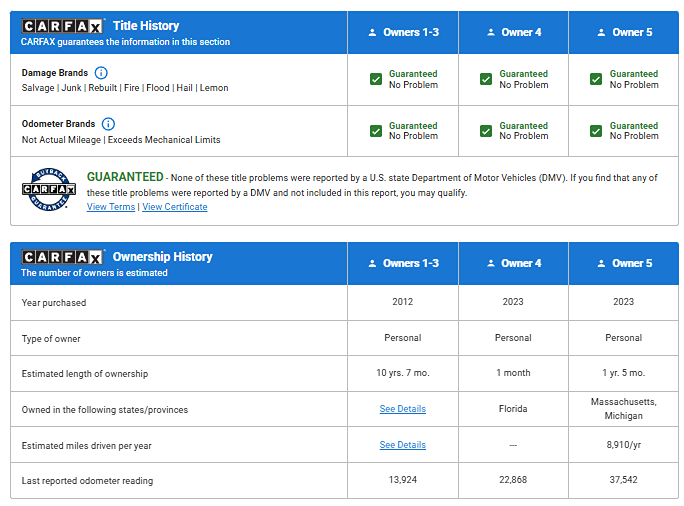Select the Owner 4 column header in Ownership History
Viewport: 684px width, 506px height.
513,263
